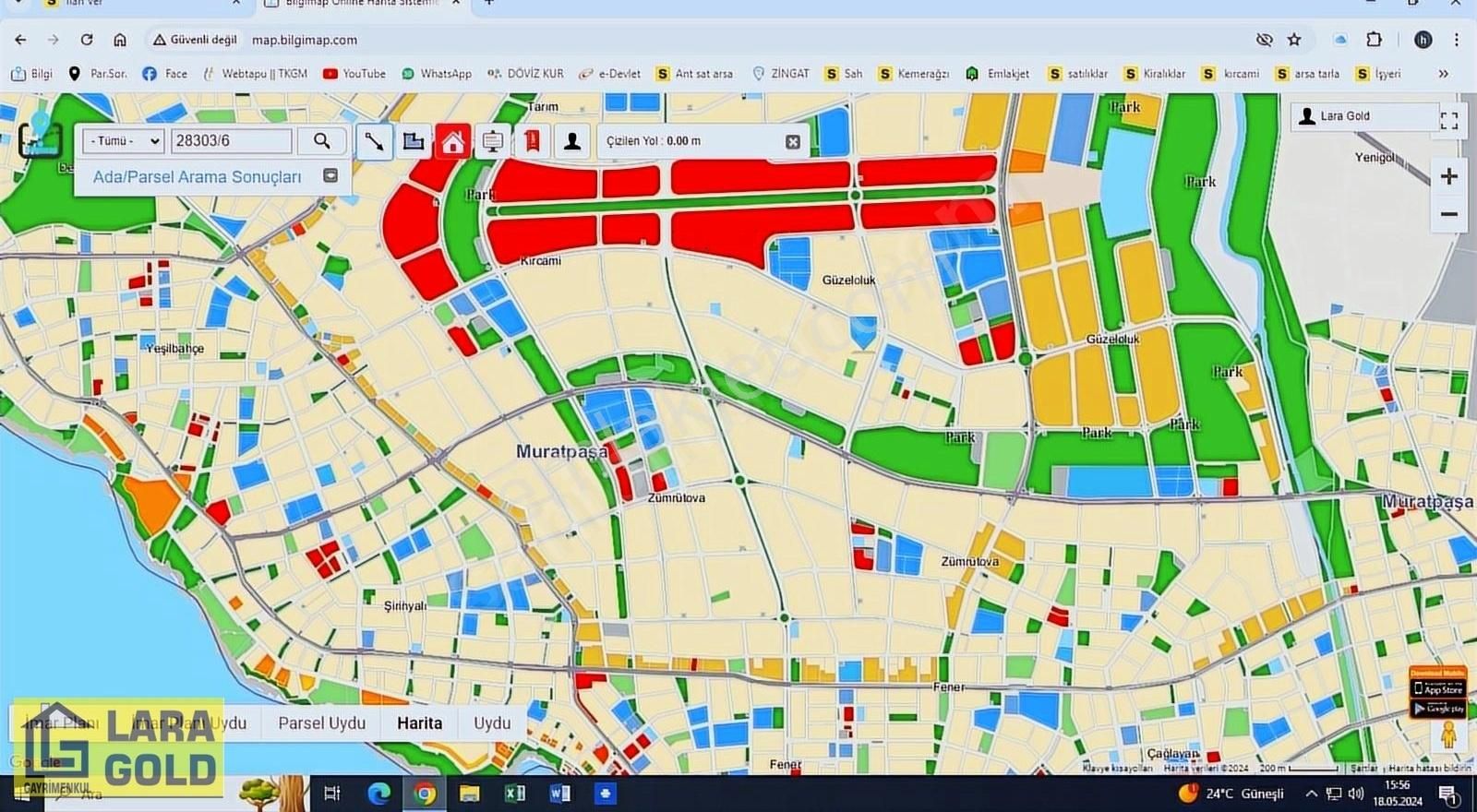Open Excel from the taskbar

[x=515, y=793]
